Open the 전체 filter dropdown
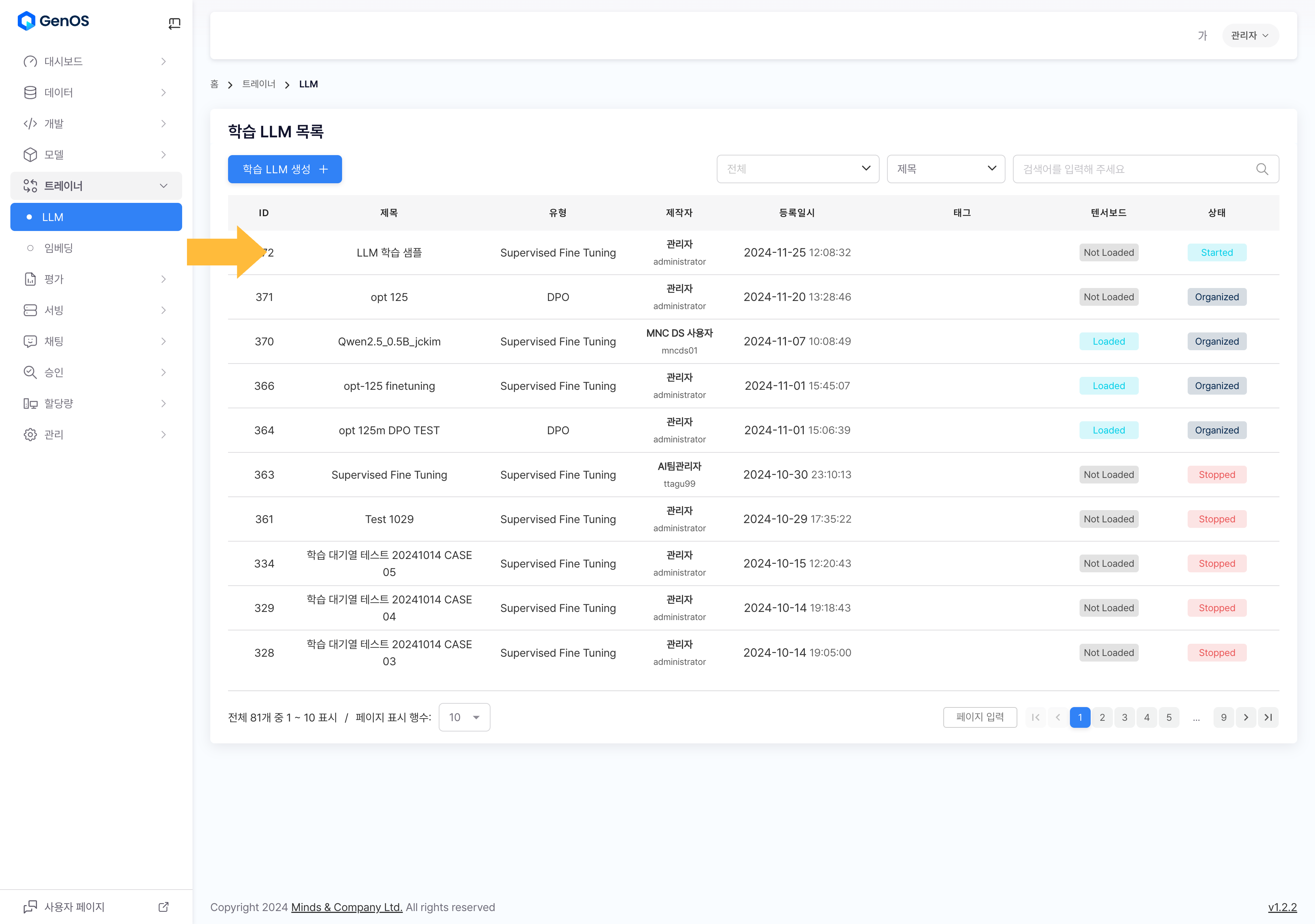This screenshot has width=1315, height=924. point(797,169)
